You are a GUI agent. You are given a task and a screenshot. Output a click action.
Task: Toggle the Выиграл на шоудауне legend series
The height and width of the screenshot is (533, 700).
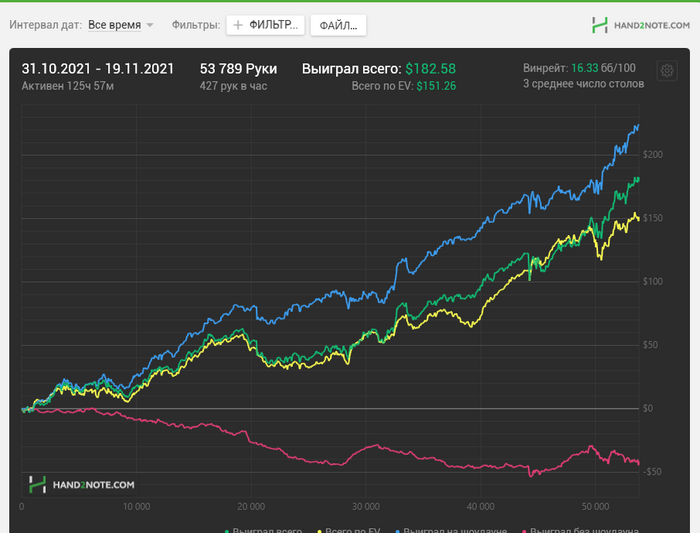[x=451, y=530]
